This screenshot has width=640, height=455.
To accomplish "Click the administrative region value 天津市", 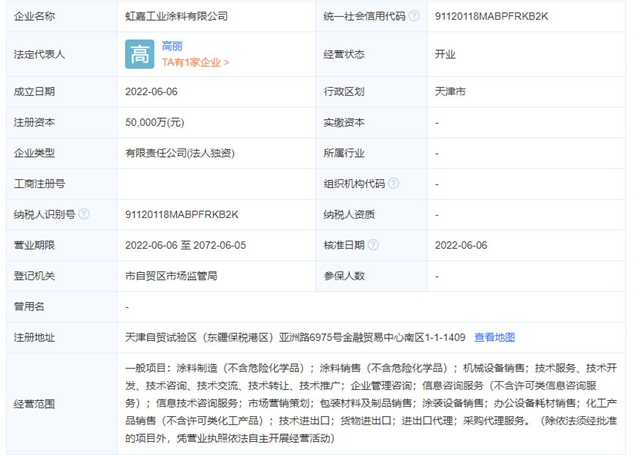I will [451, 92].
